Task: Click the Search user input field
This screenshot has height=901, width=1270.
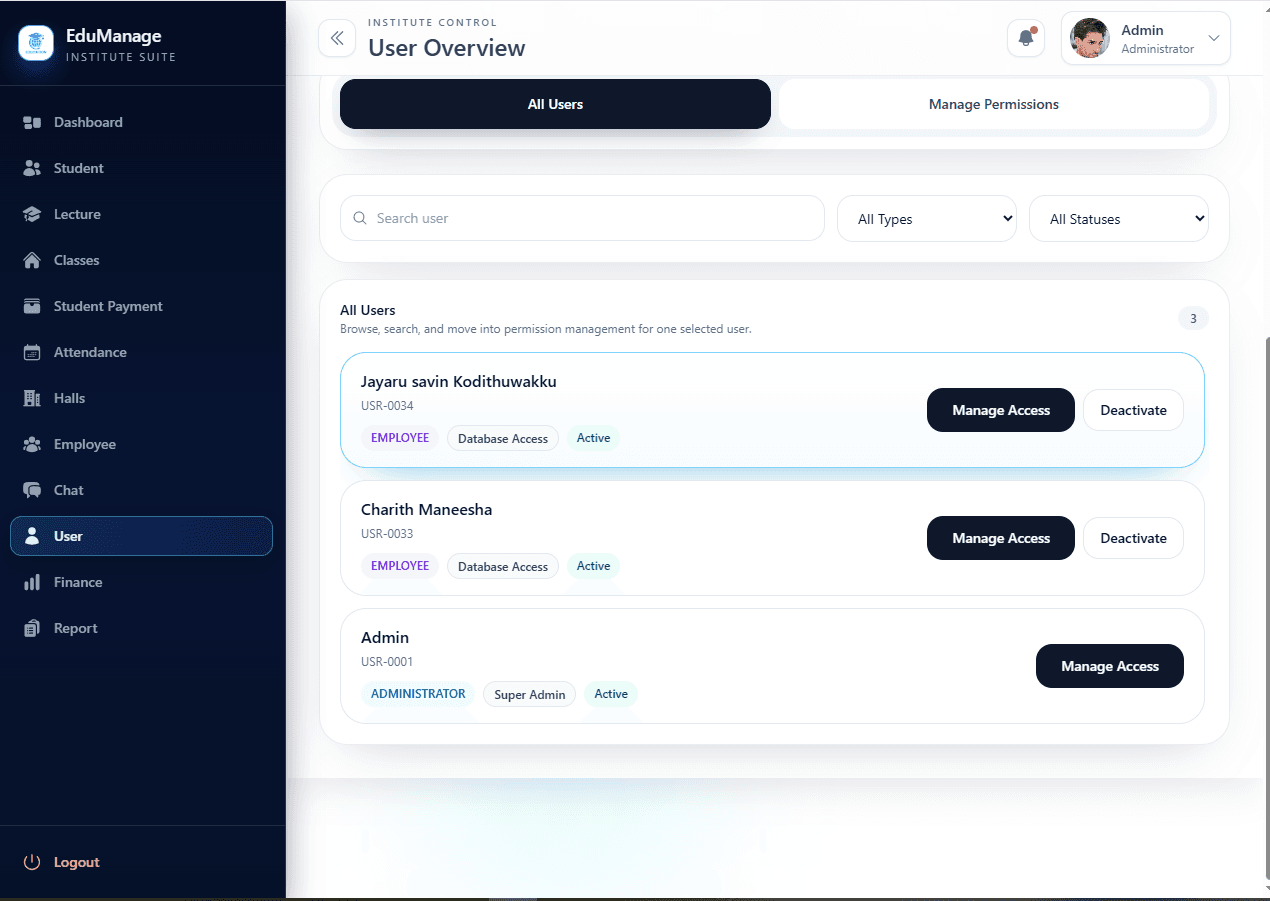Action: coord(582,218)
